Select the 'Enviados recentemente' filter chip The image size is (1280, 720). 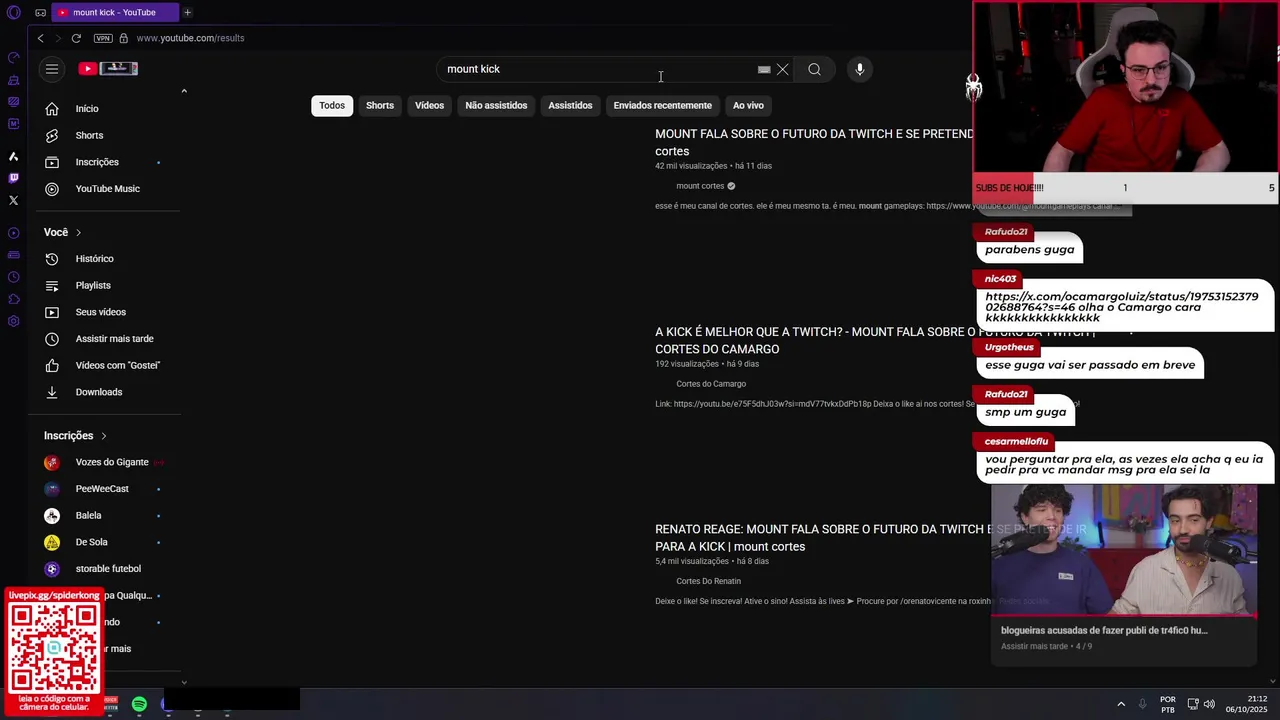coord(663,105)
